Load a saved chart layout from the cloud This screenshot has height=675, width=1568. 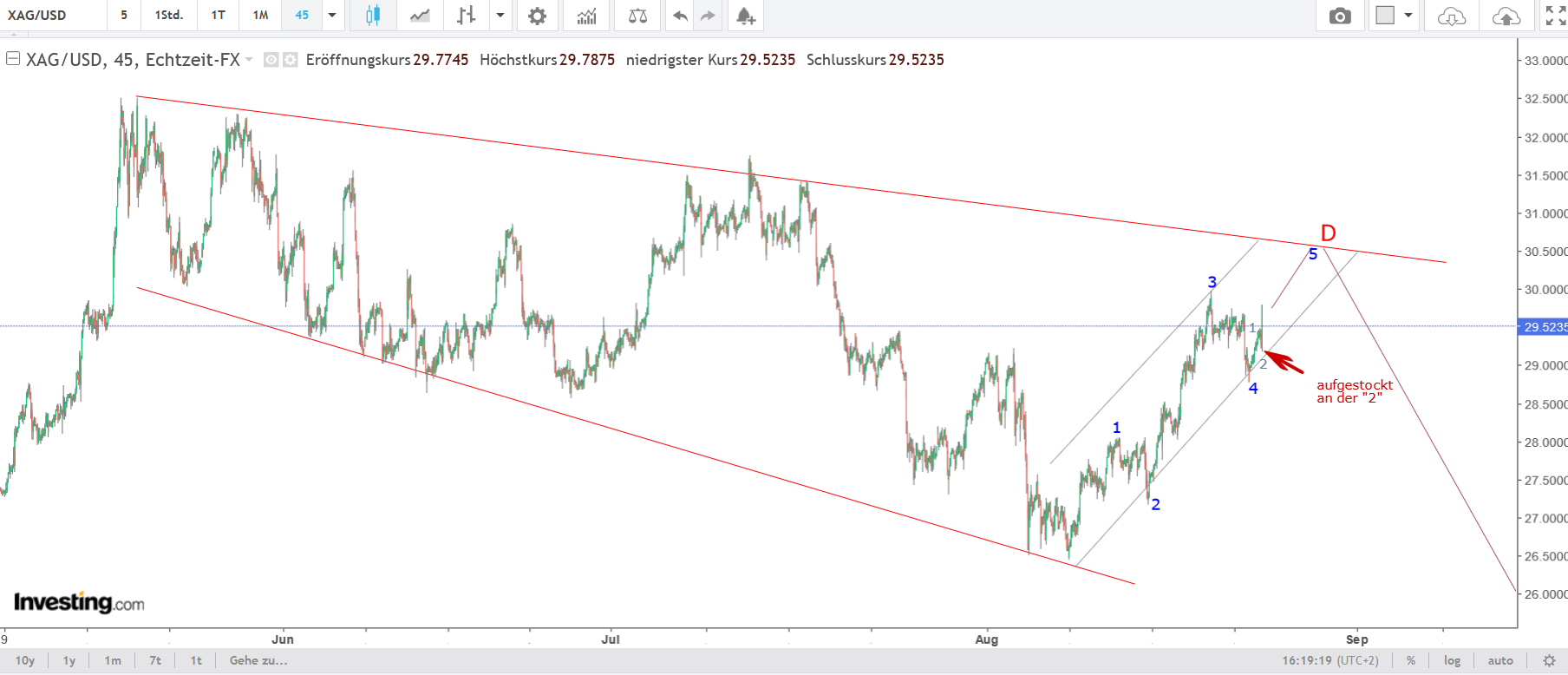tap(1452, 16)
